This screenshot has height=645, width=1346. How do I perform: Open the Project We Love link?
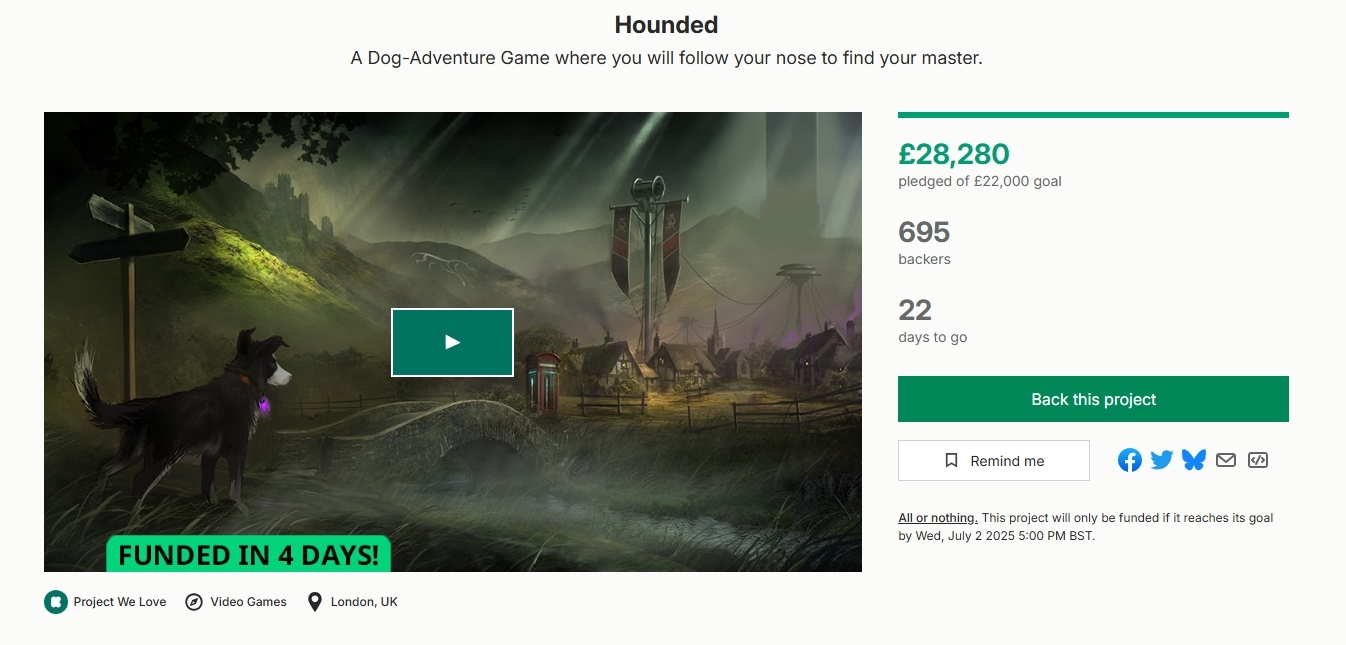pyautogui.click(x=120, y=602)
